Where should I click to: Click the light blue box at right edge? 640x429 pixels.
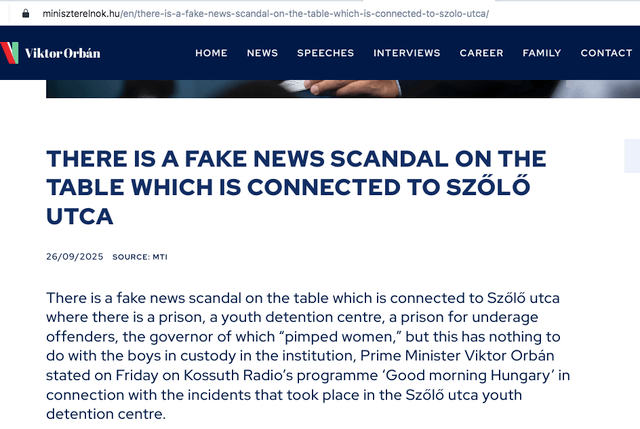pyautogui.click(x=632, y=156)
